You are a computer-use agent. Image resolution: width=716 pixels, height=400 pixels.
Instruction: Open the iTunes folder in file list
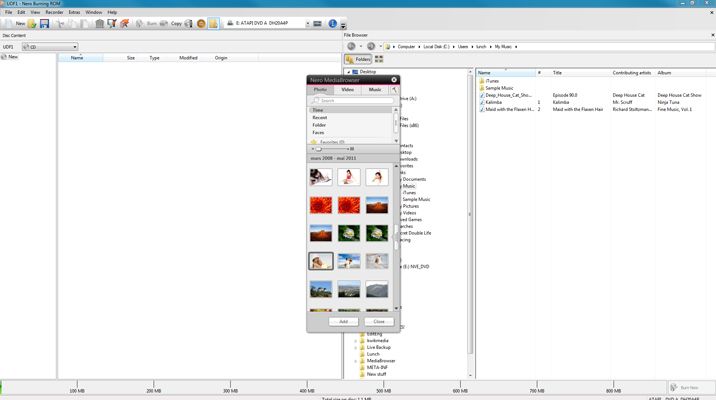(x=492, y=81)
